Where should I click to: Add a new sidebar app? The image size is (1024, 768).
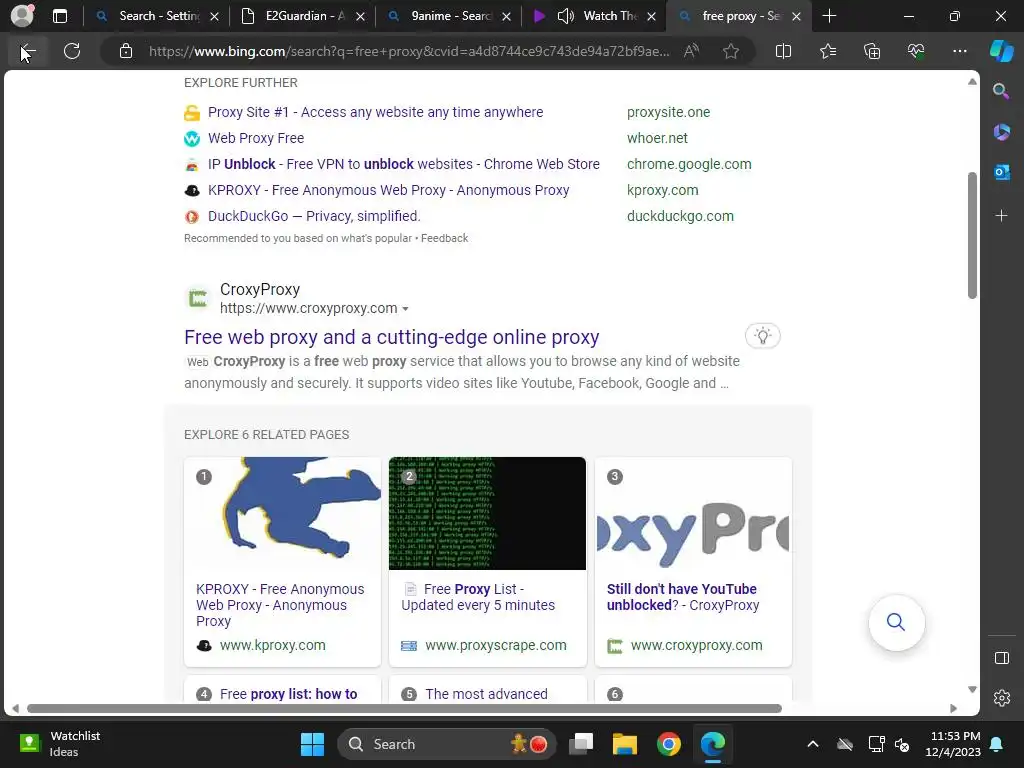point(1001,216)
